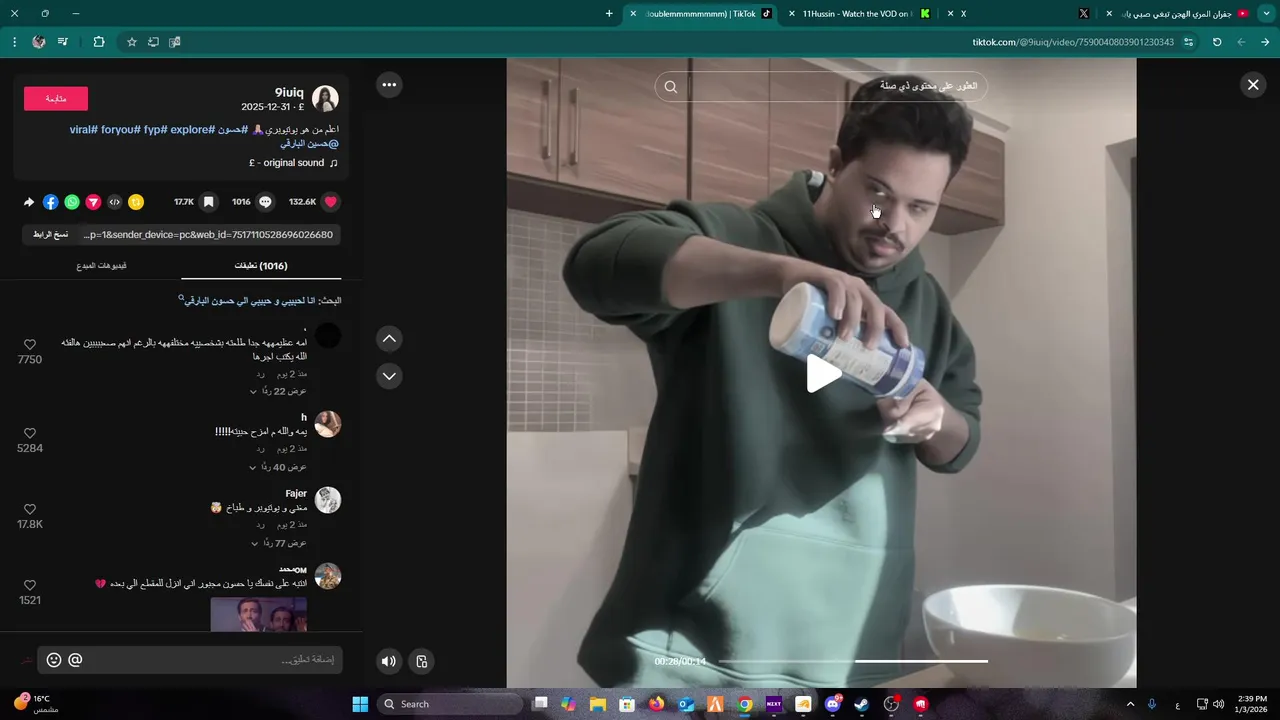
Task: Open Fajer's profile avatar
Action: (328, 500)
